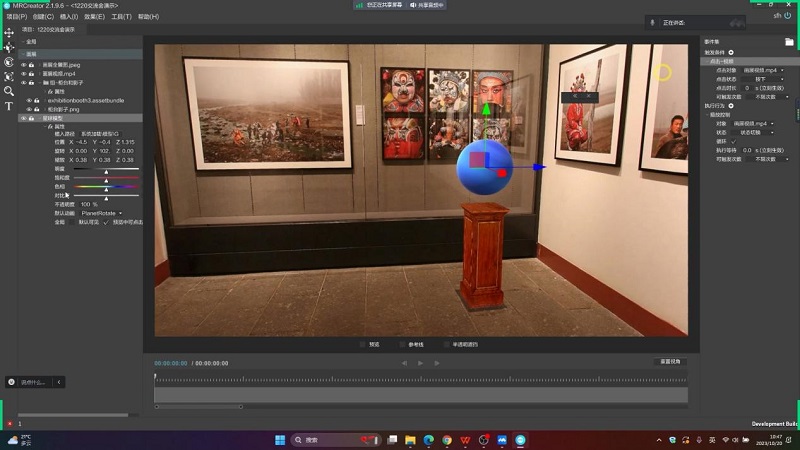Open the 效果(E) menu
Screen dimensions: 800x450
[x=94, y=17]
